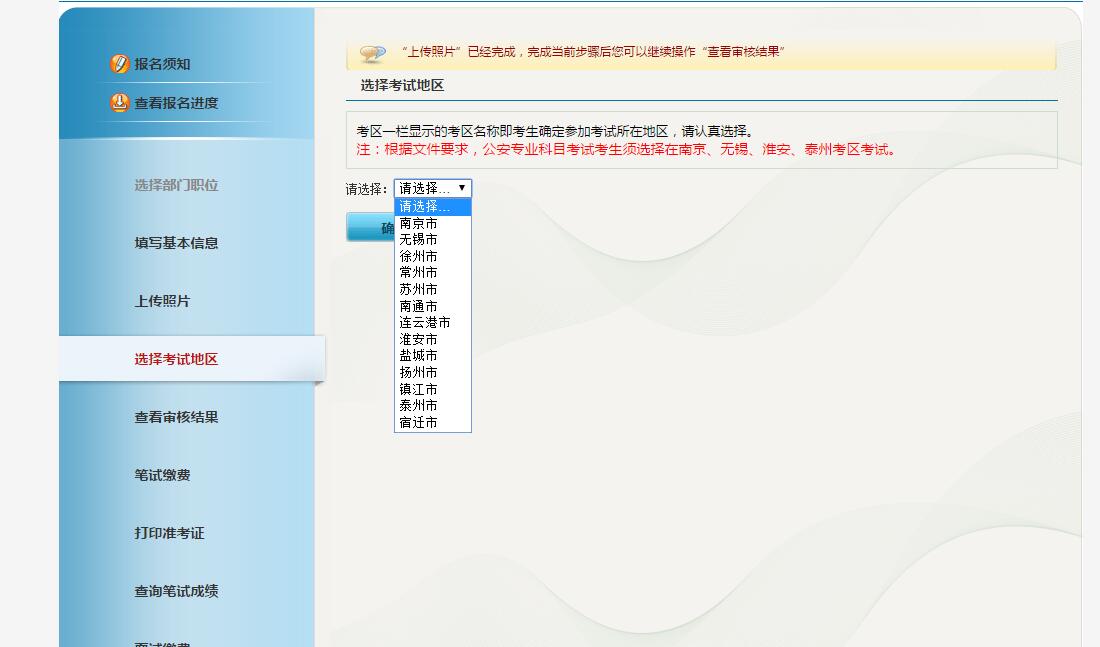Select 盐城市 from the list
Screen dimensions: 1100x647
tap(433, 356)
